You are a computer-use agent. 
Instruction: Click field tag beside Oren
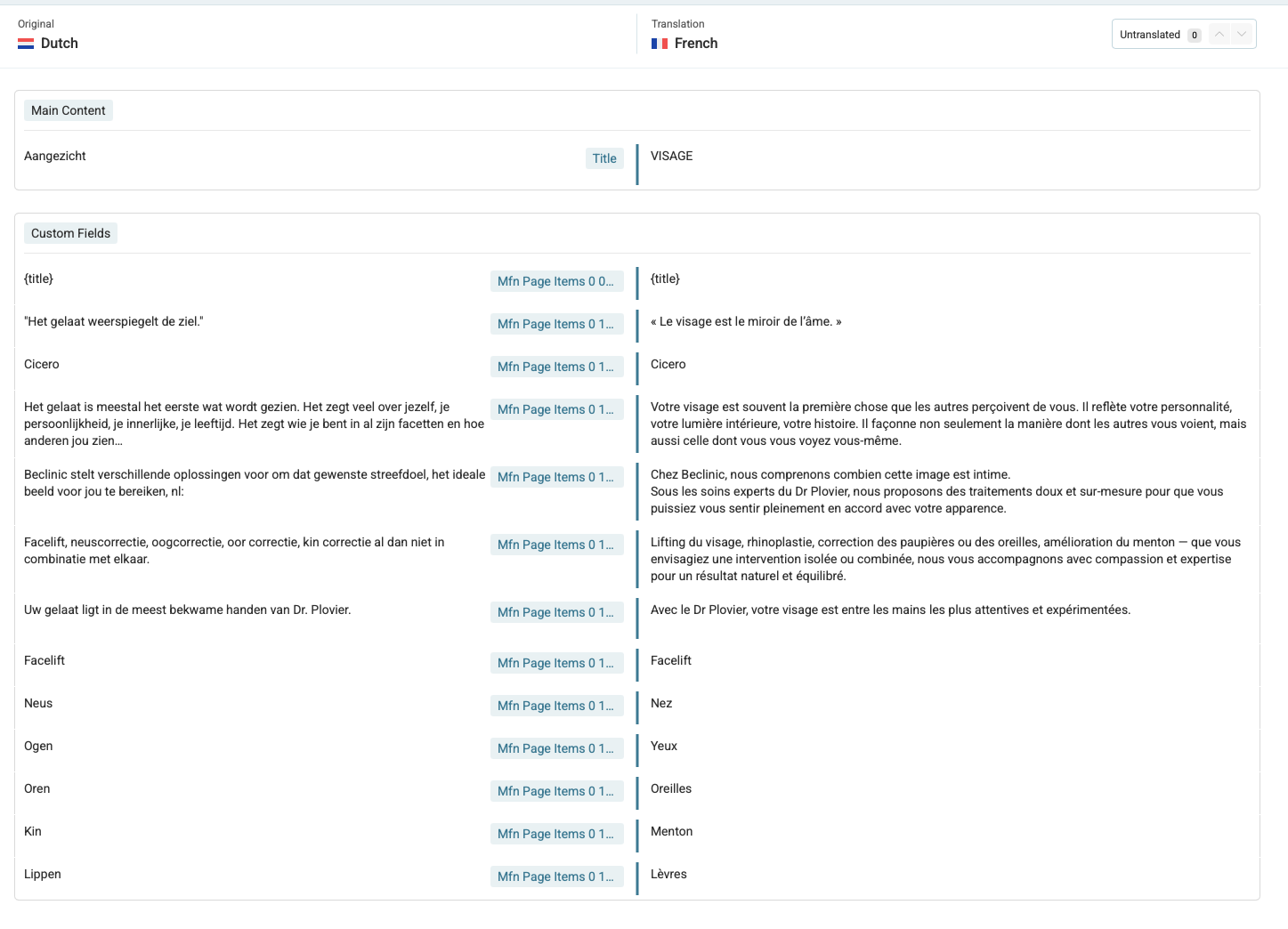tap(557, 791)
